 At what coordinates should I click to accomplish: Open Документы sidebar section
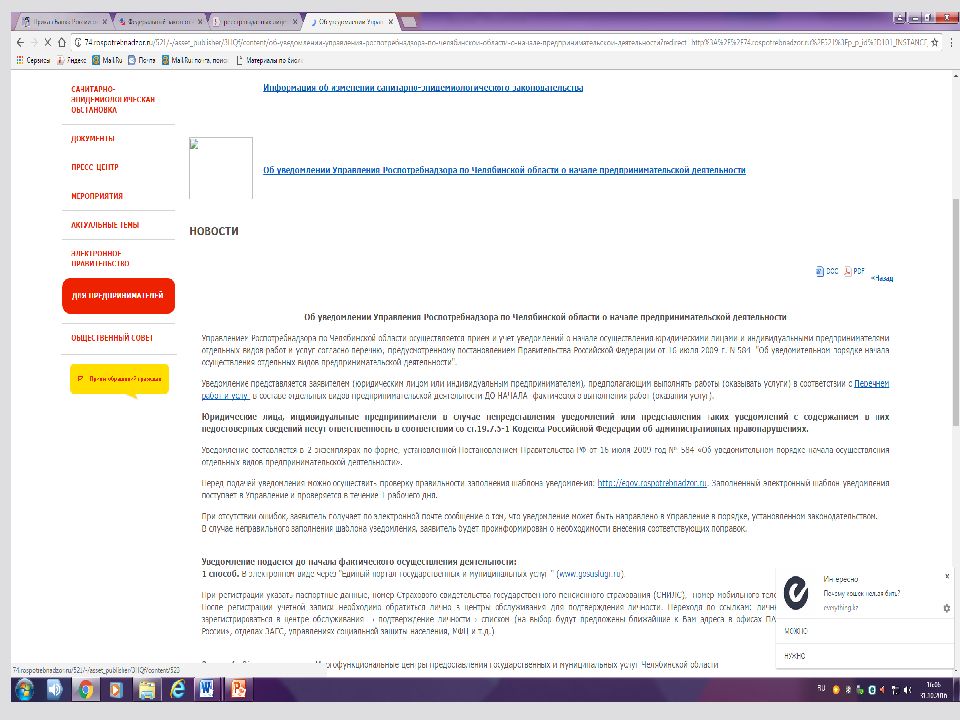92,138
